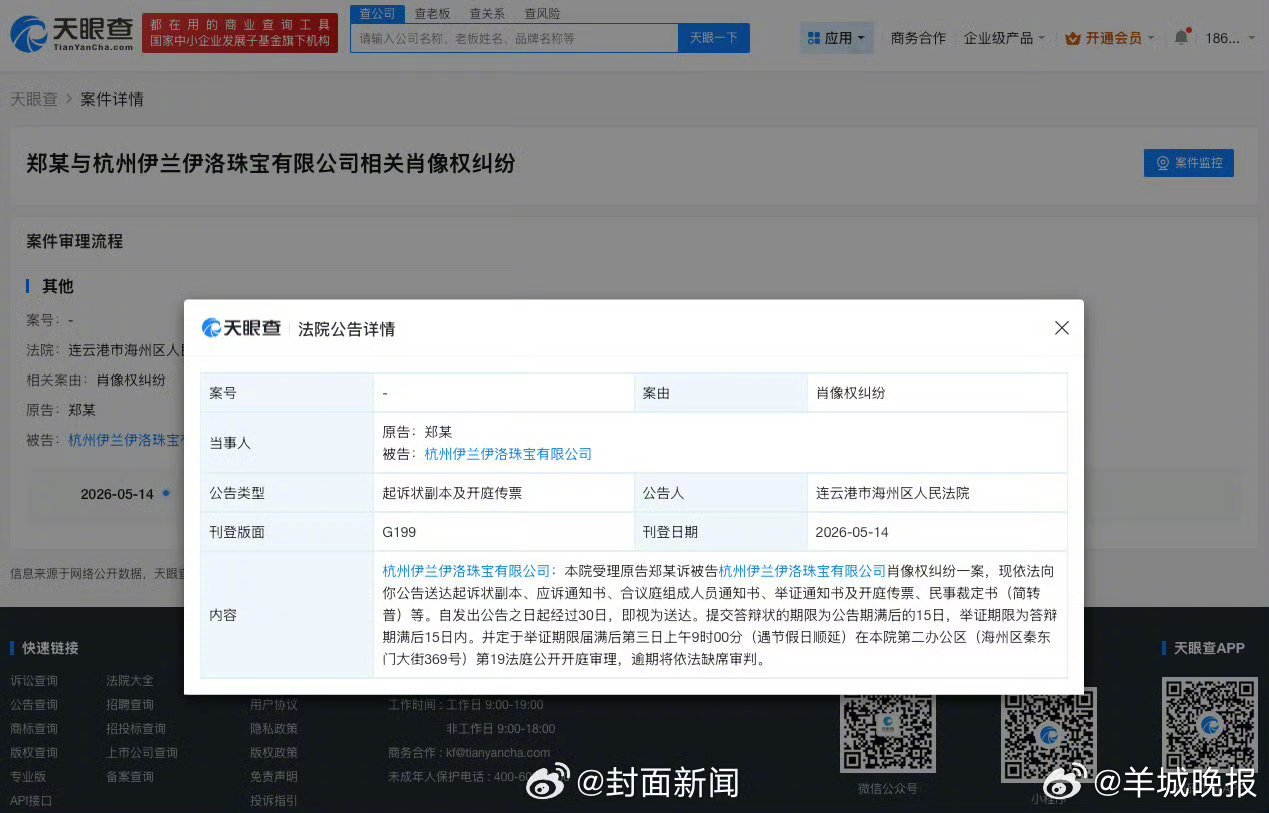Click the 天眼查APP QR code

coord(1210,725)
